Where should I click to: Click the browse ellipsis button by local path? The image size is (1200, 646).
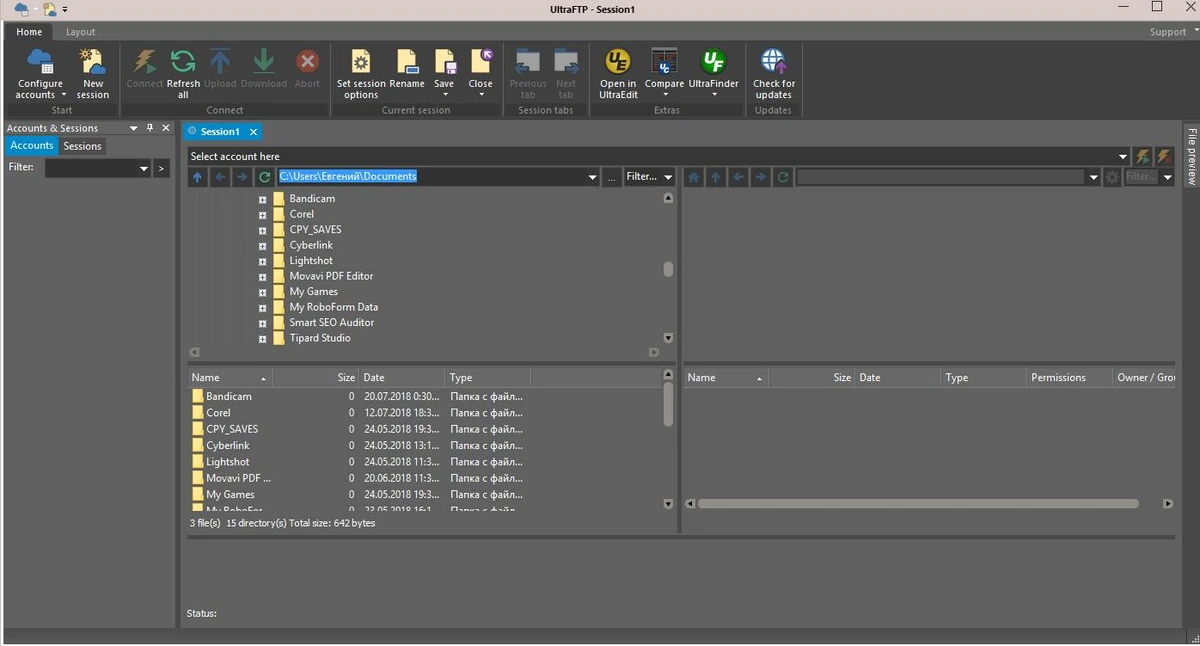611,177
